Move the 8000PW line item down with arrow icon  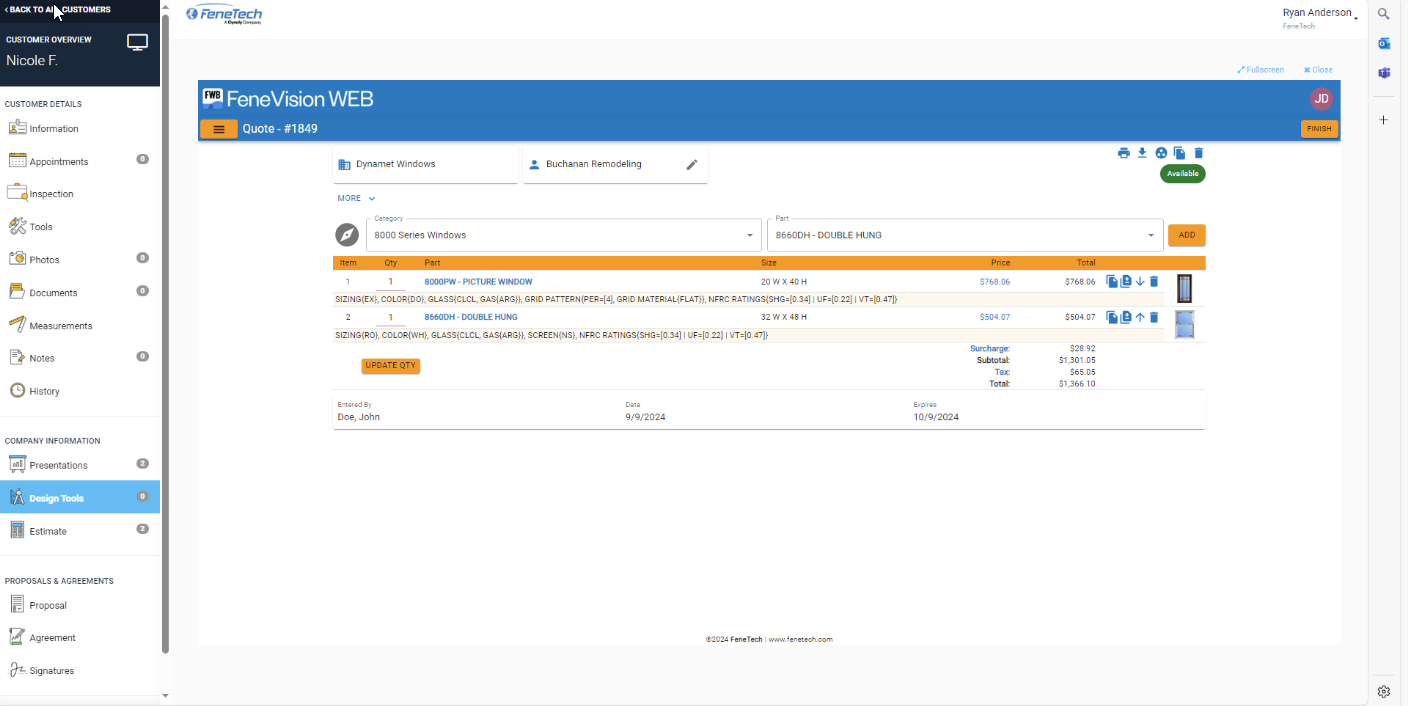(x=1140, y=281)
